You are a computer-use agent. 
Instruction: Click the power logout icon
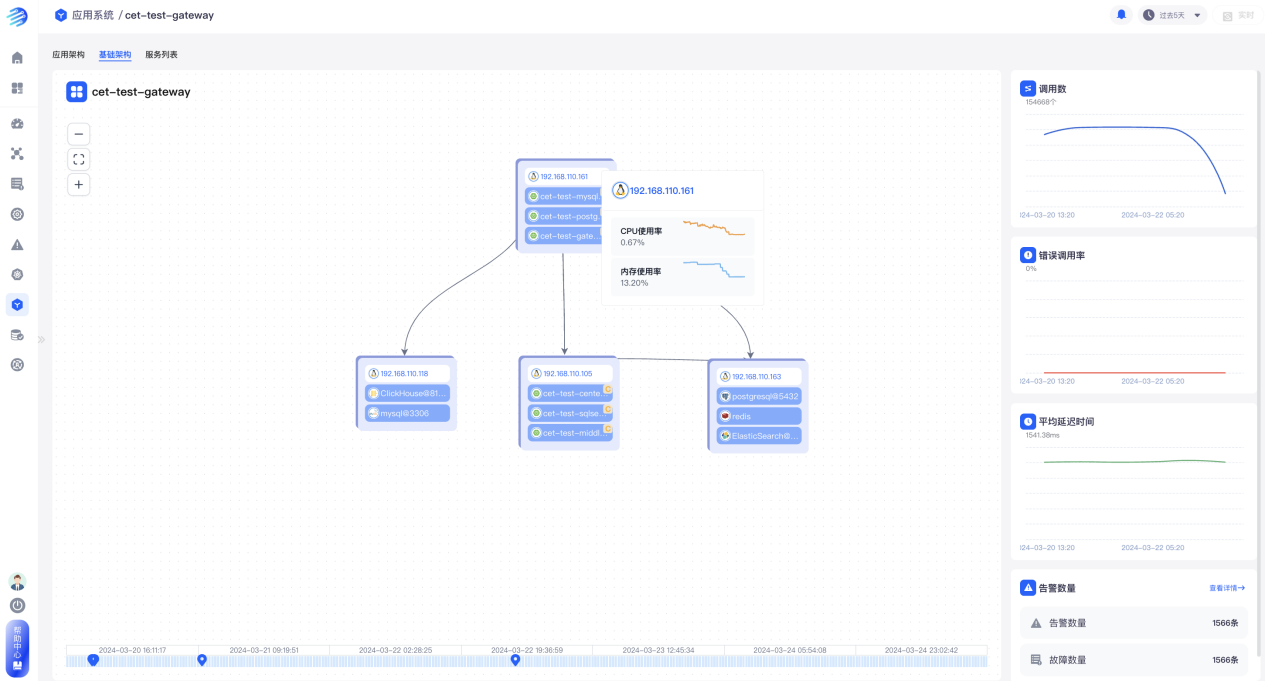[x=17, y=605]
